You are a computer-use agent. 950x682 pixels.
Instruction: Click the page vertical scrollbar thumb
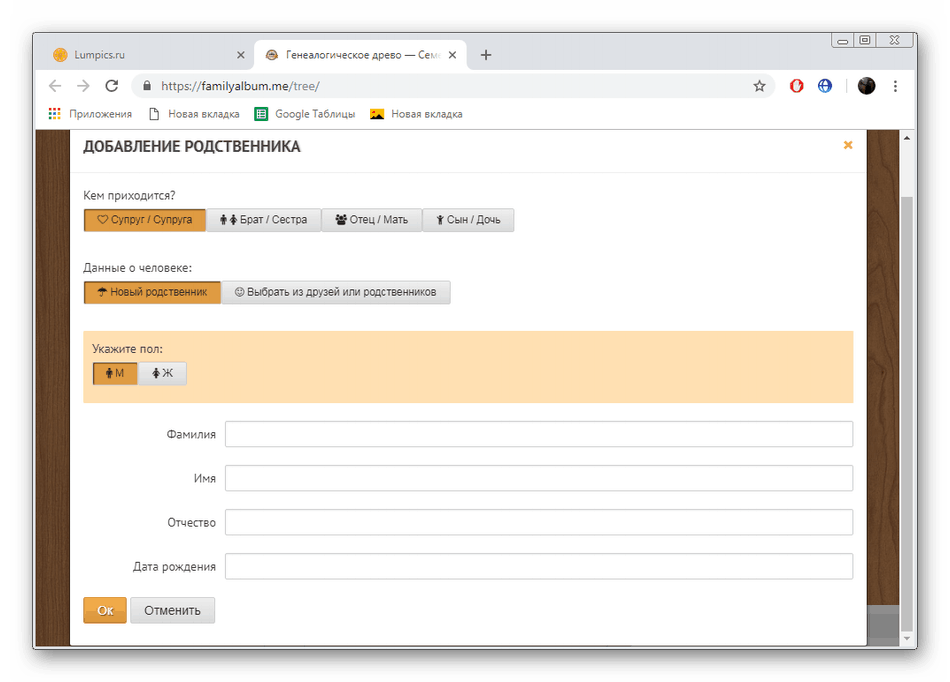click(x=906, y=413)
